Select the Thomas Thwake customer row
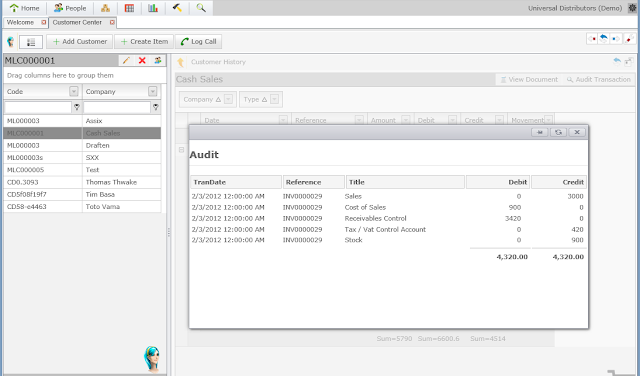Screen dimensions: 640x376 click(82, 182)
